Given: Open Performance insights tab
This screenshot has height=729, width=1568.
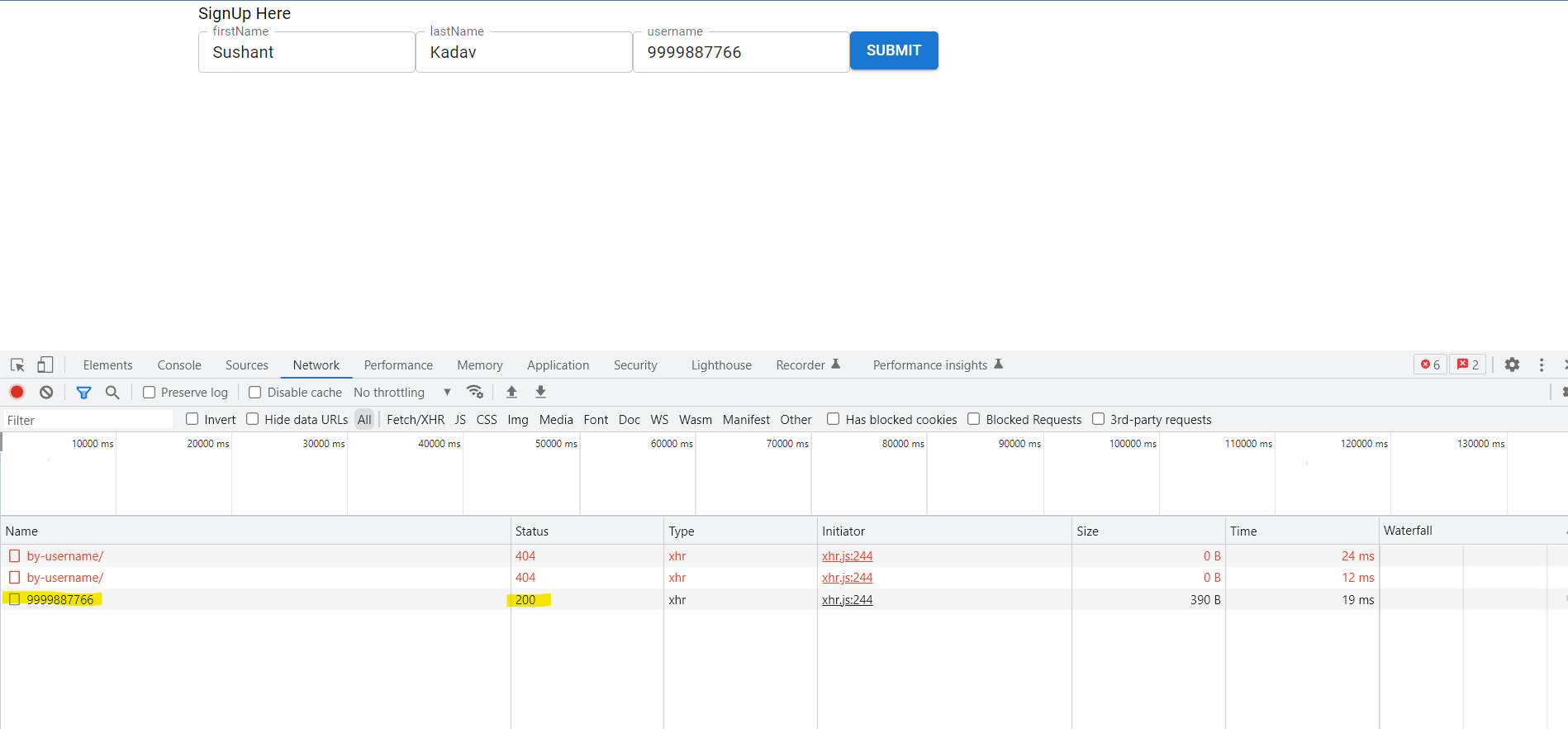Looking at the screenshot, I should [x=930, y=364].
